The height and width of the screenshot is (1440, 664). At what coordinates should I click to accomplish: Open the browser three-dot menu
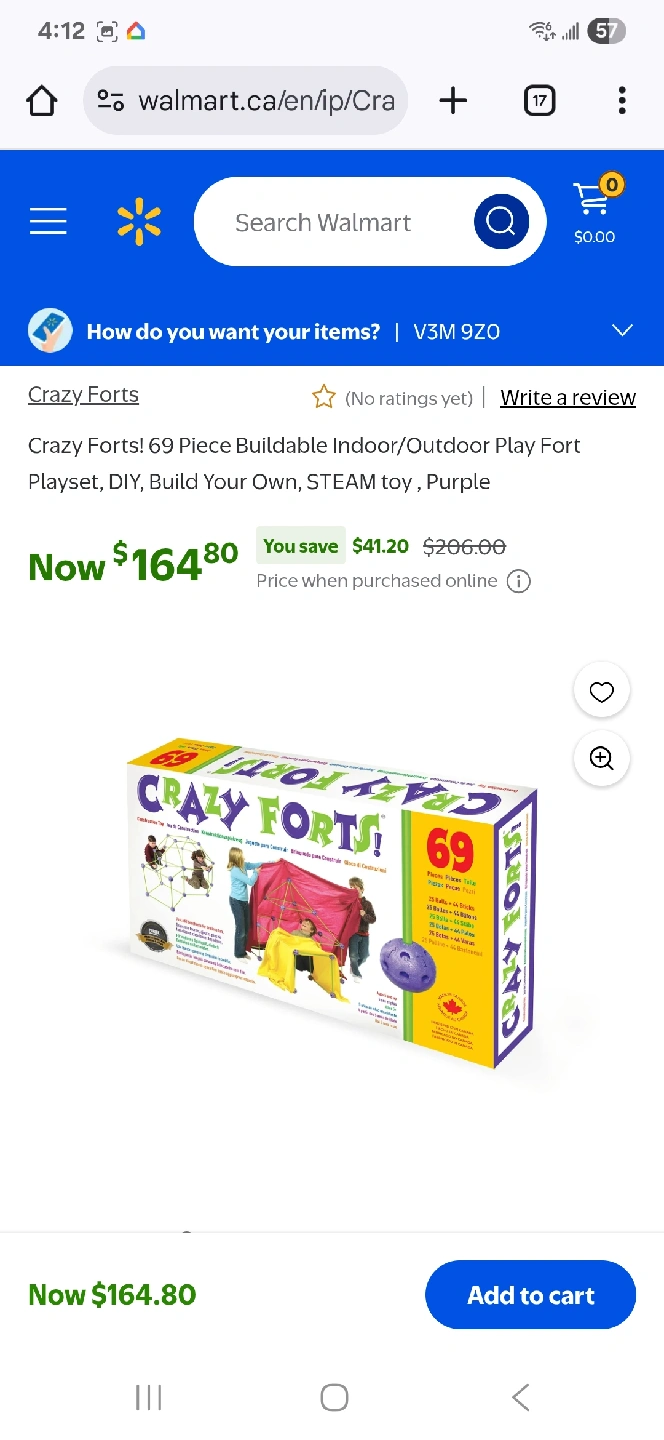[x=622, y=100]
